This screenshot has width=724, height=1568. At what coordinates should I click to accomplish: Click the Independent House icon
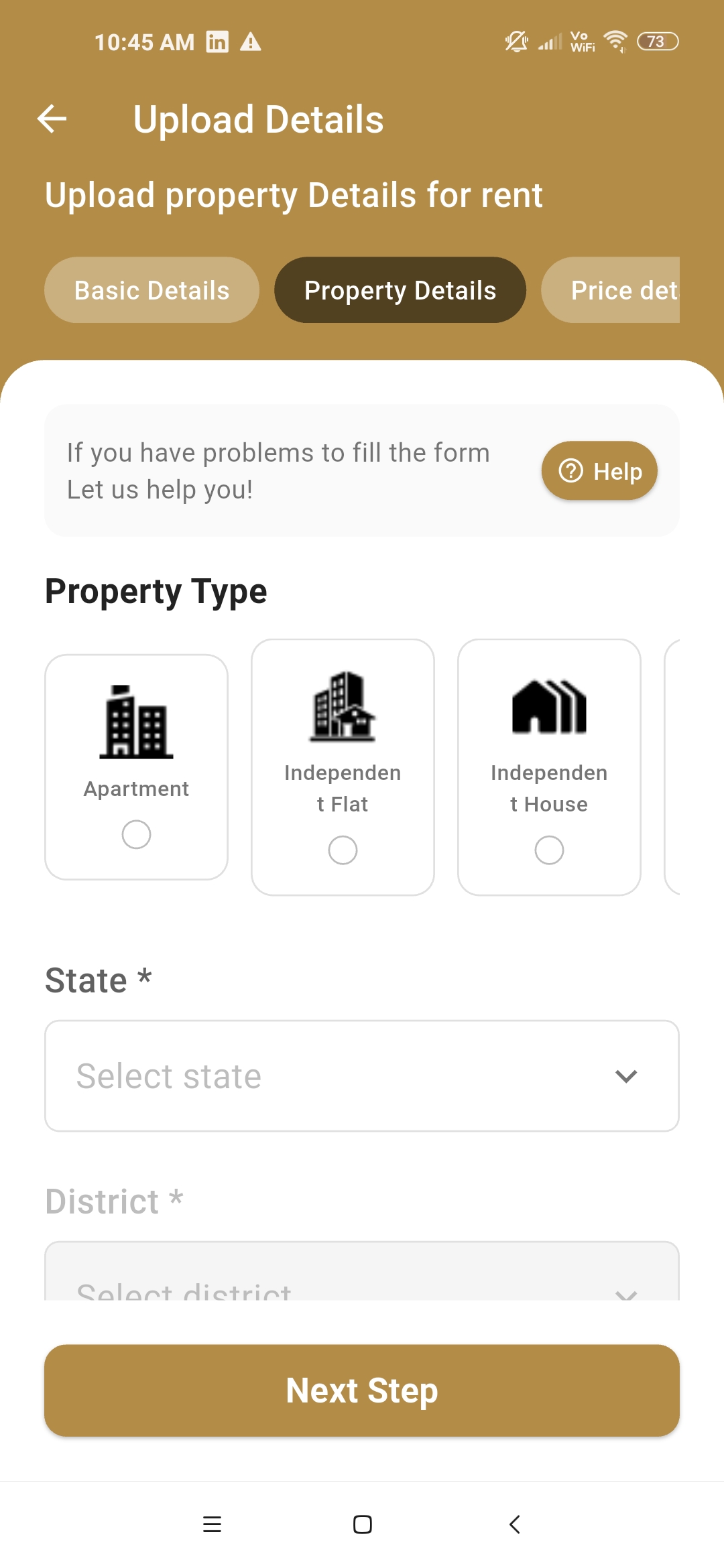[x=549, y=707]
